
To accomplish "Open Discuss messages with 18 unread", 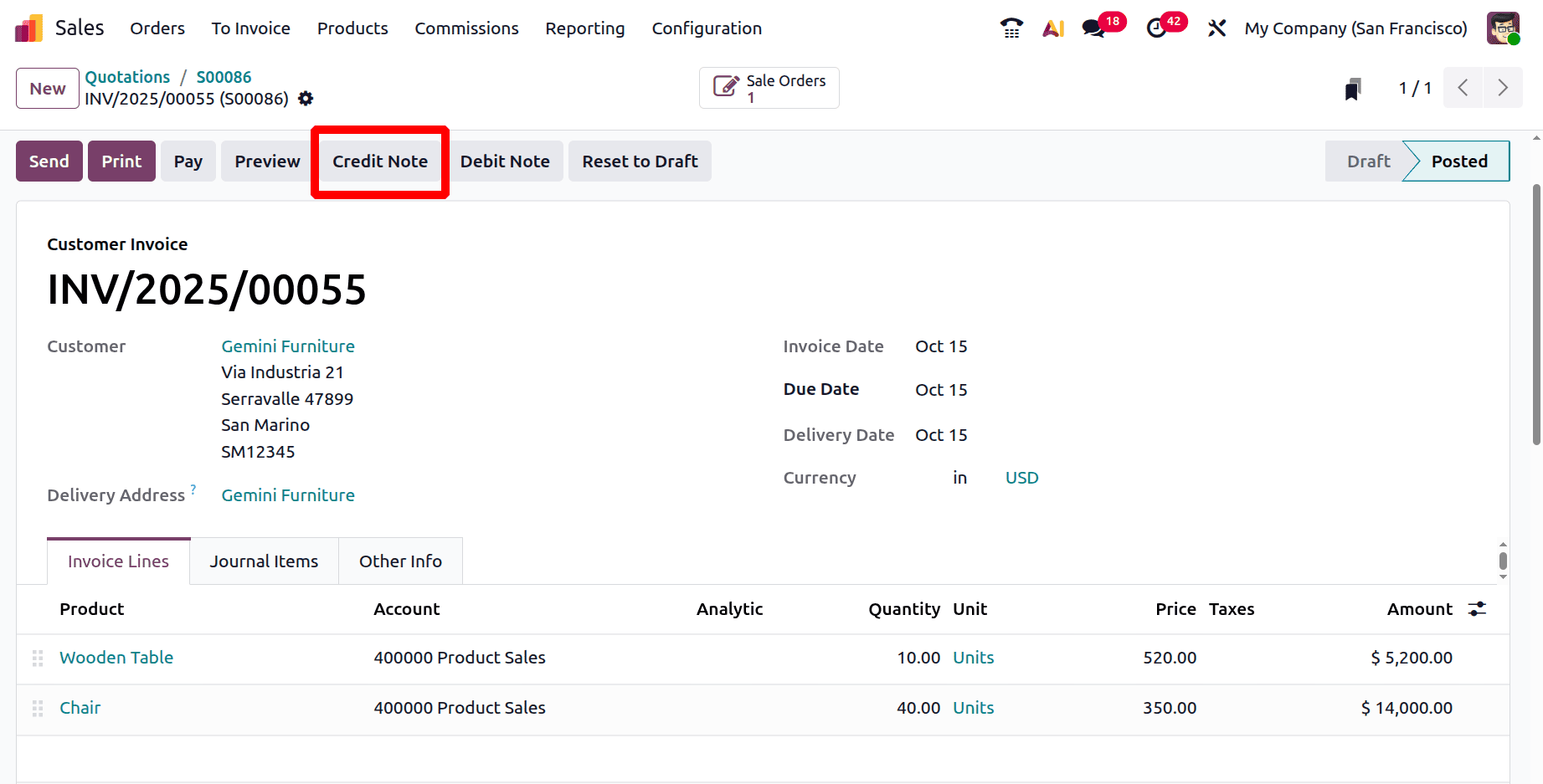I will pos(1092,28).
